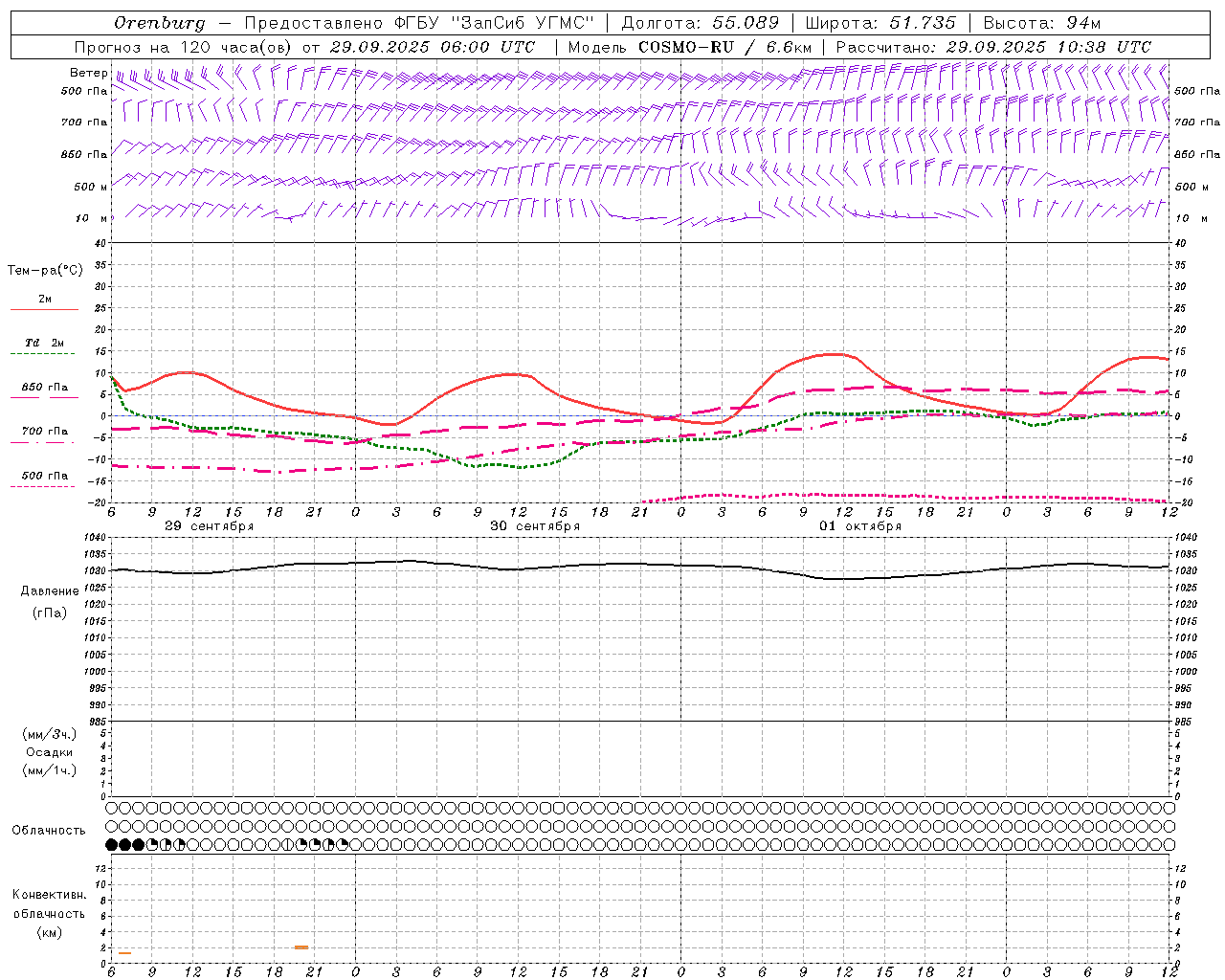Click the first filled black cloudiness circle

111,844
